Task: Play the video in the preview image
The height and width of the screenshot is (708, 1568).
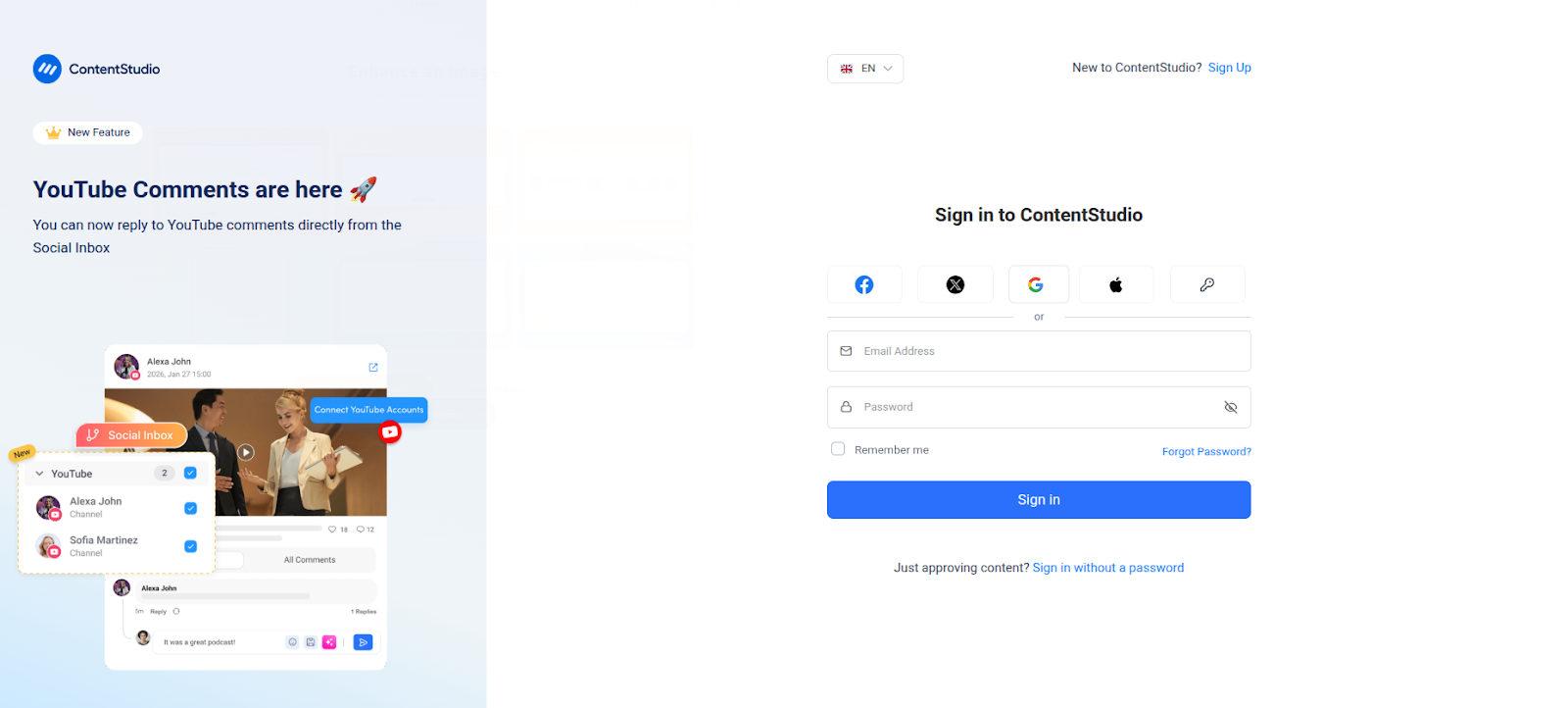Action: pos(246,452)
